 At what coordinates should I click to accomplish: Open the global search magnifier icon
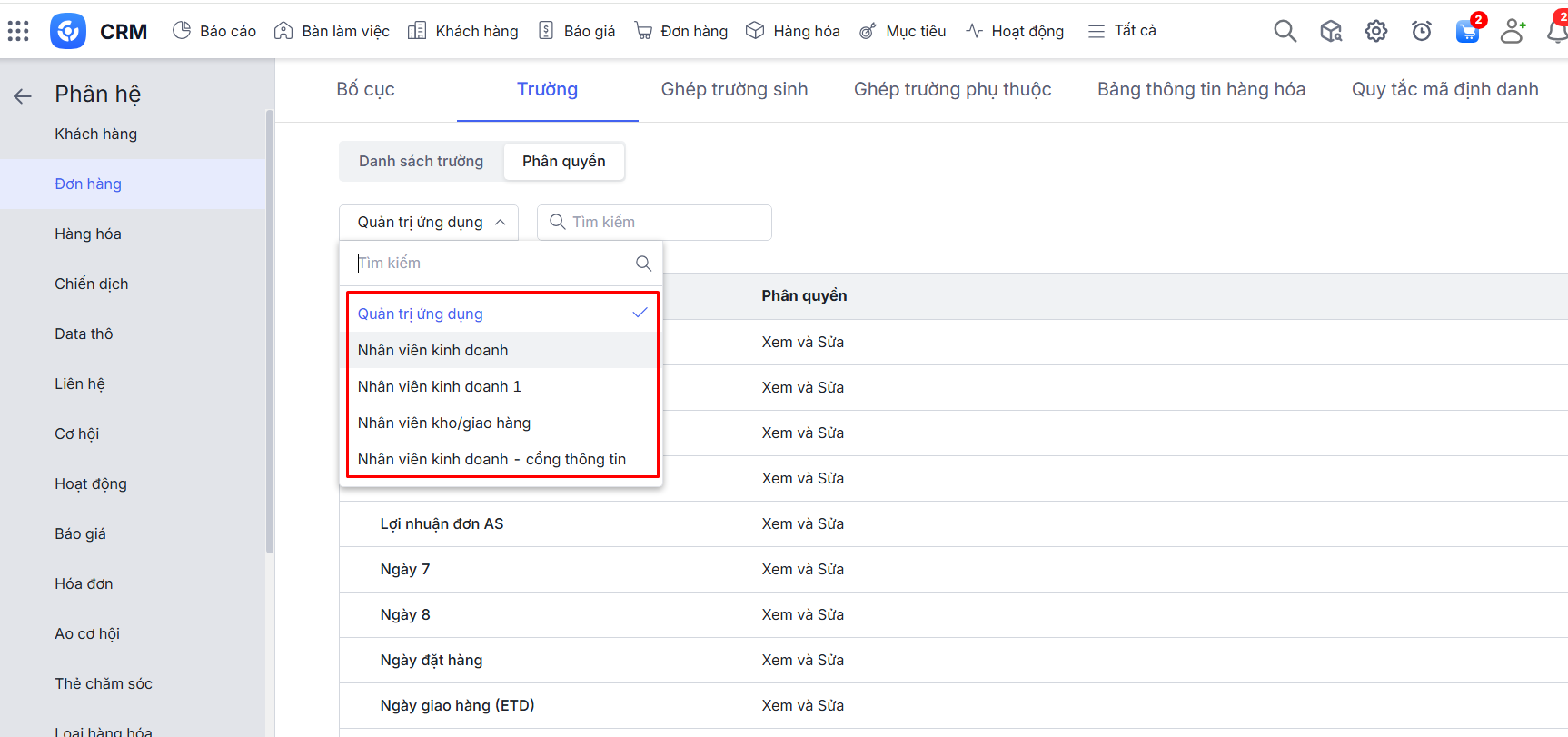pyautogui.click(x=1285, y=31)
